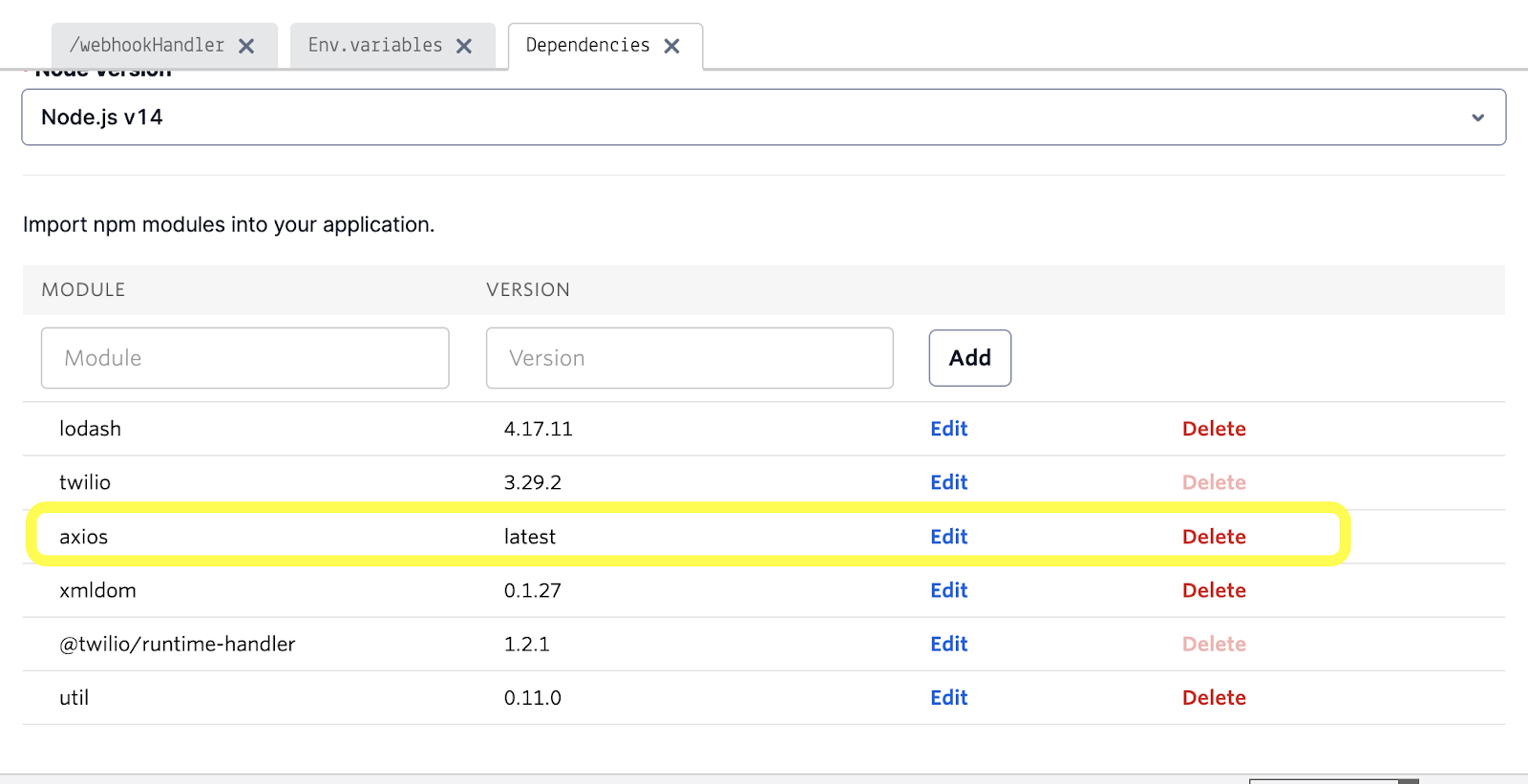Delete the axios module
The image size is (1528, 784).
1214,537
